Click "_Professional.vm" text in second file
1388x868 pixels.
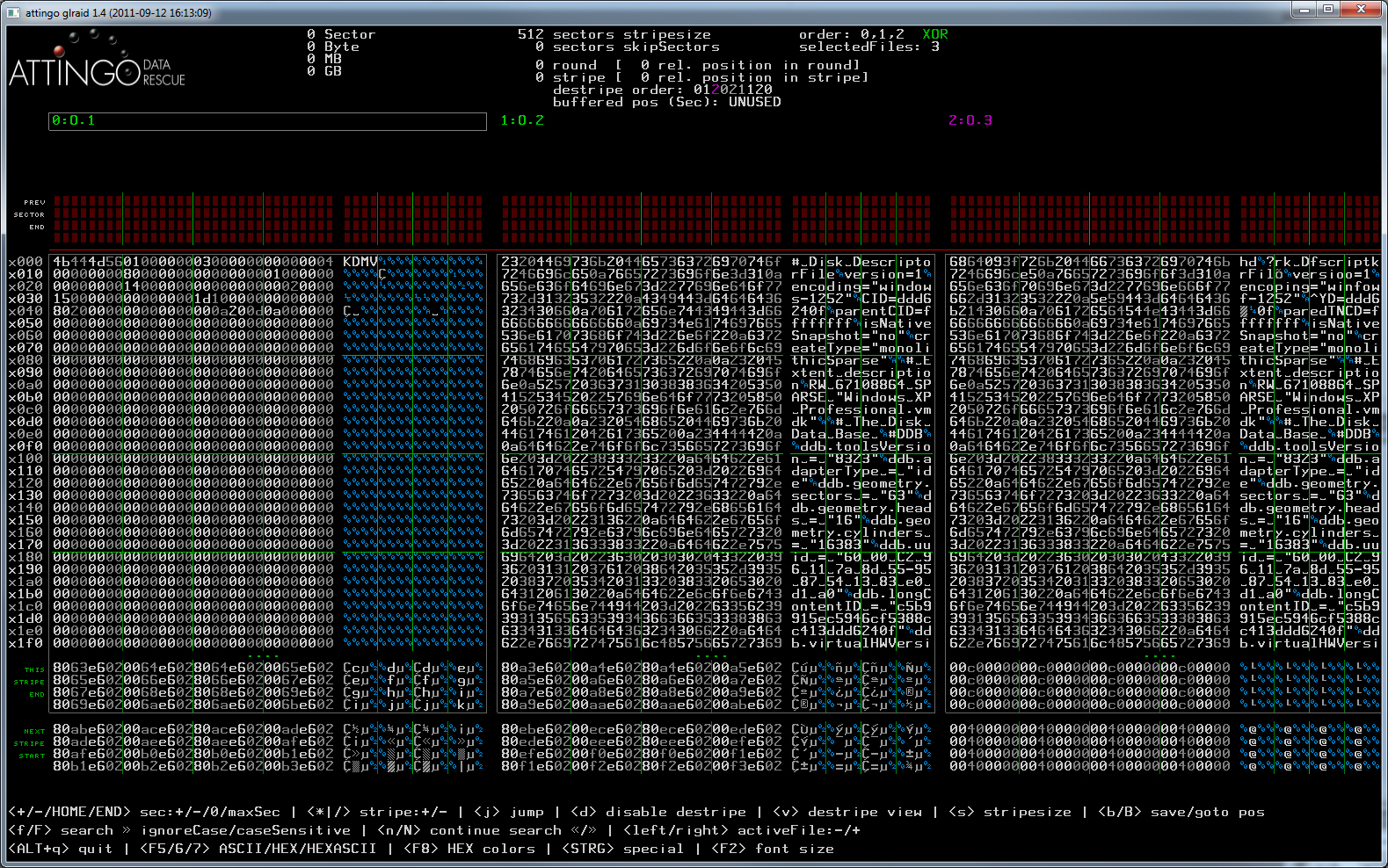point(861,409)
